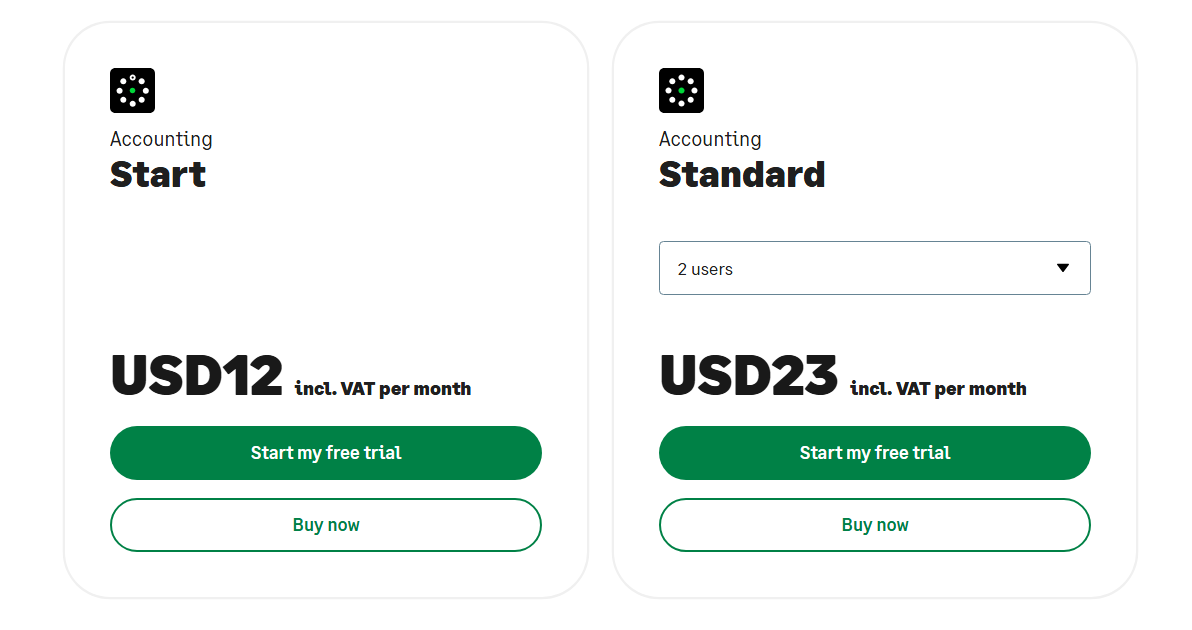Select the 'Standard' plan title
Viewport: 1192px width, 630px height.
742,174
